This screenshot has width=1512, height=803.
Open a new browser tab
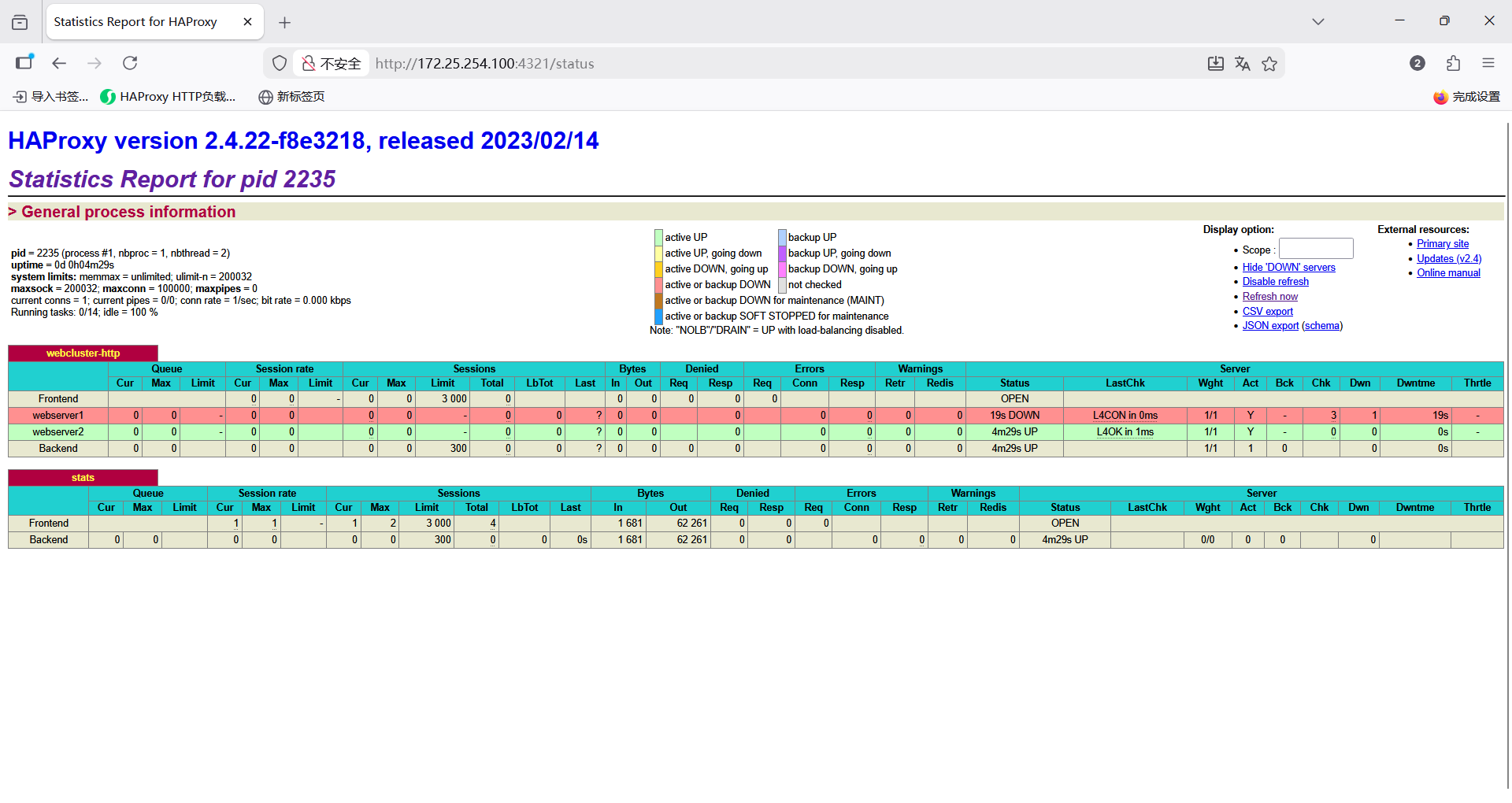click(x=285, y=23)
